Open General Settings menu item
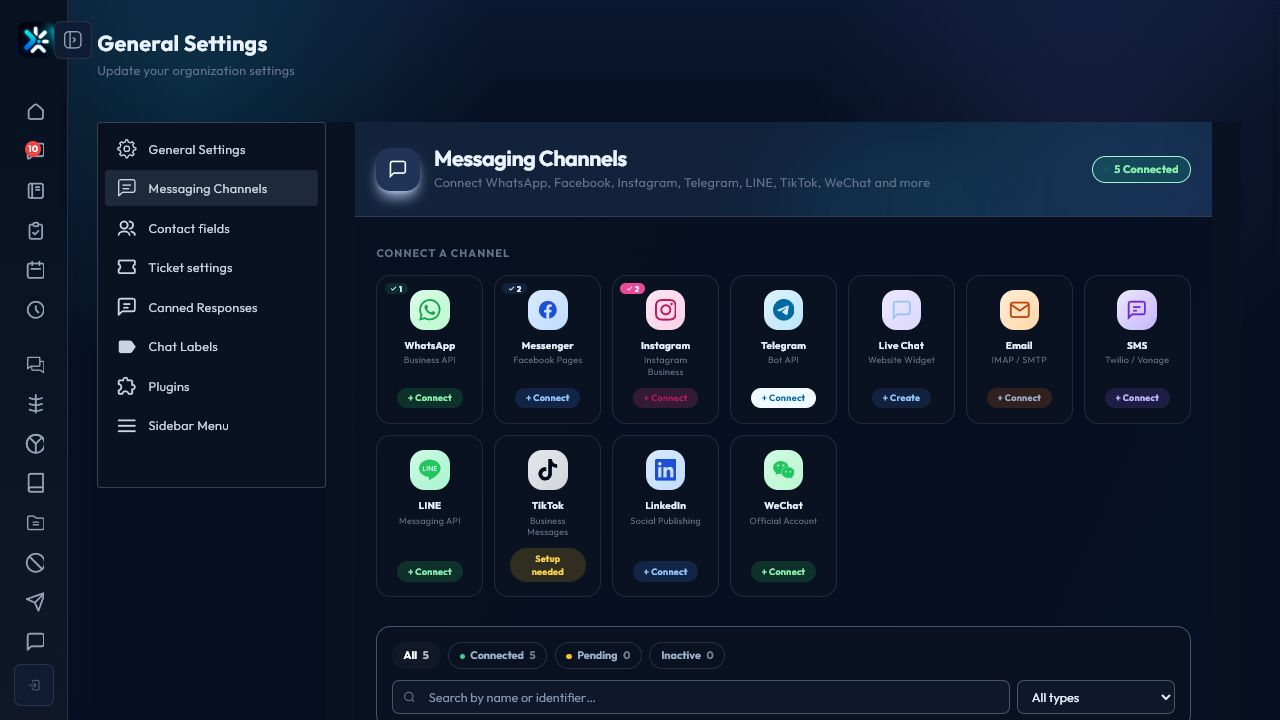Viewport: 1280px width, 720px height. click(211, 149)
